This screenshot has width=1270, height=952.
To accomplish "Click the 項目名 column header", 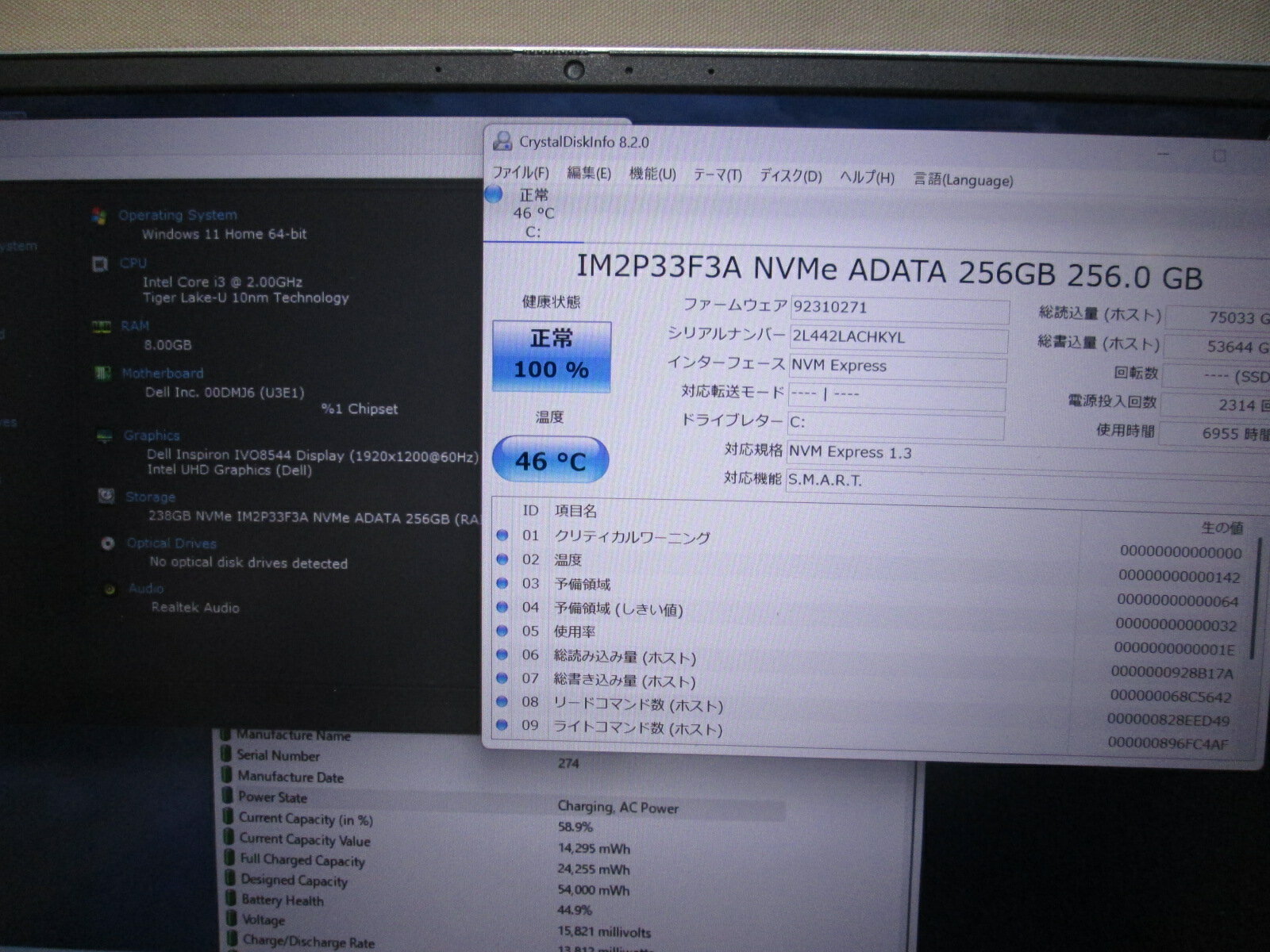I will 576,511.
